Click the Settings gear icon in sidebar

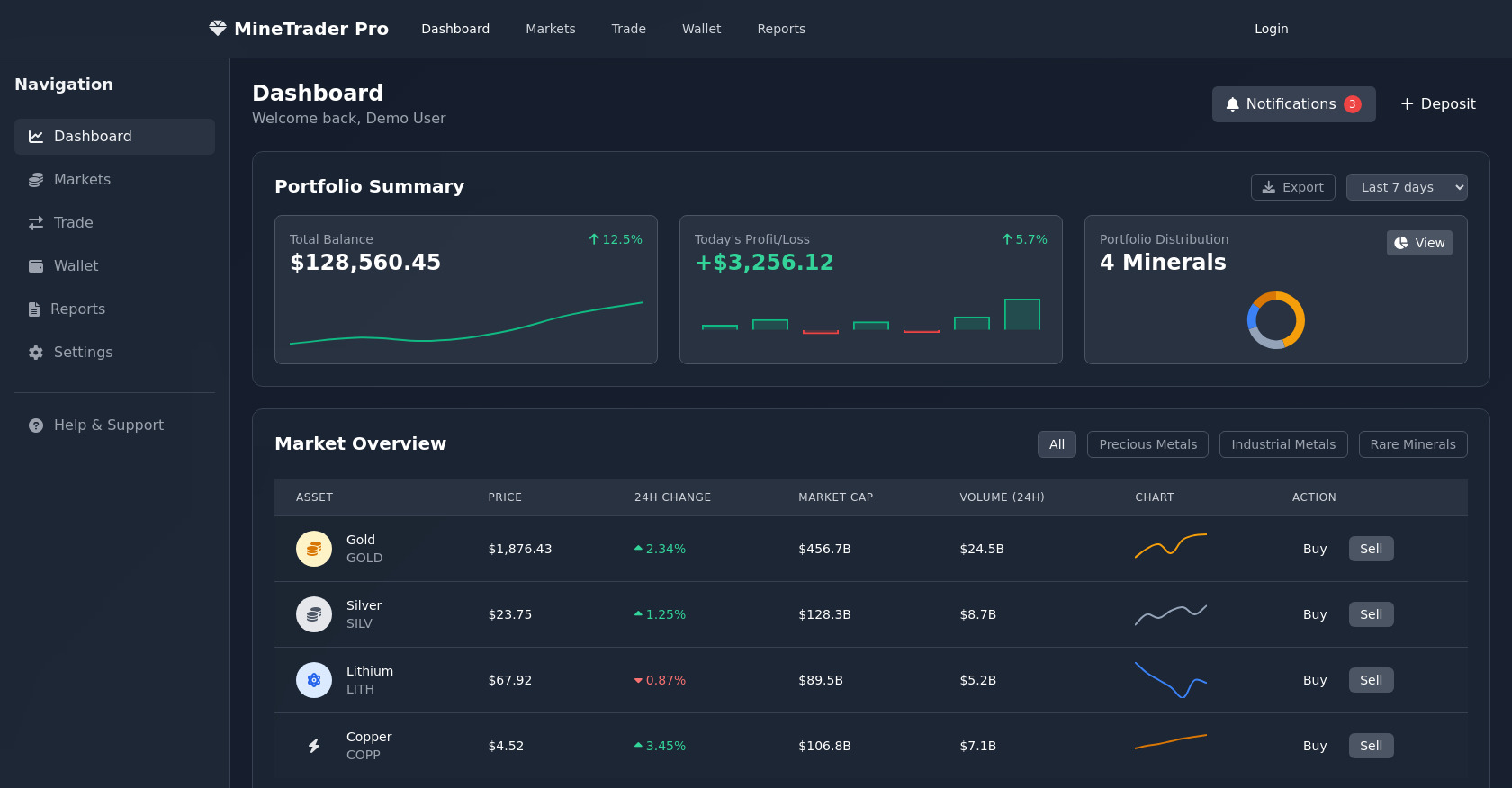pyautogui.click(x=36, y=353)
